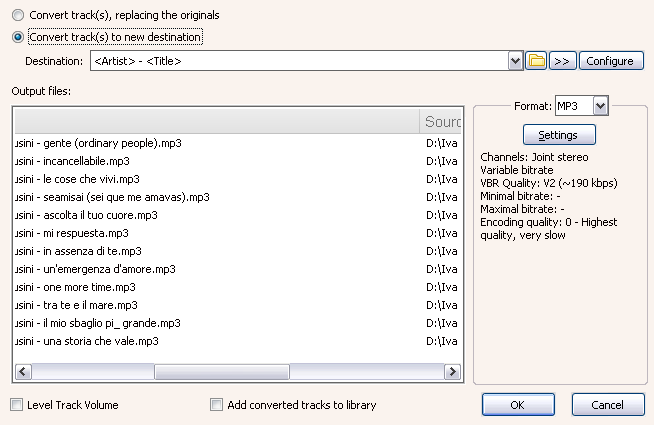Viewport: 654px width, 425px height.
Task: Click the folder browse icon next to Destination
Action: 537,61
